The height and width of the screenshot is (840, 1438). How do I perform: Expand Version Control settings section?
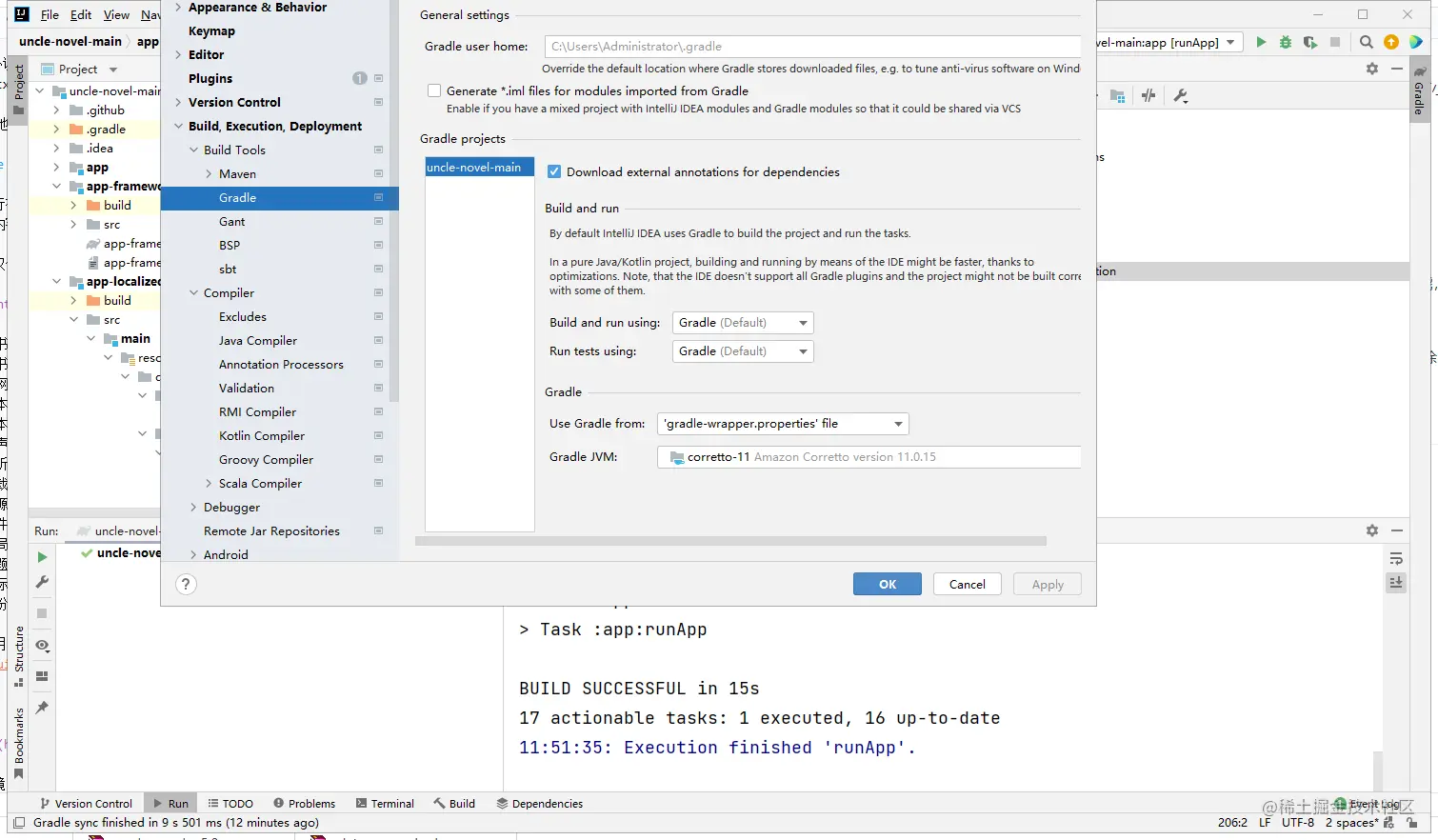point(178,103)
